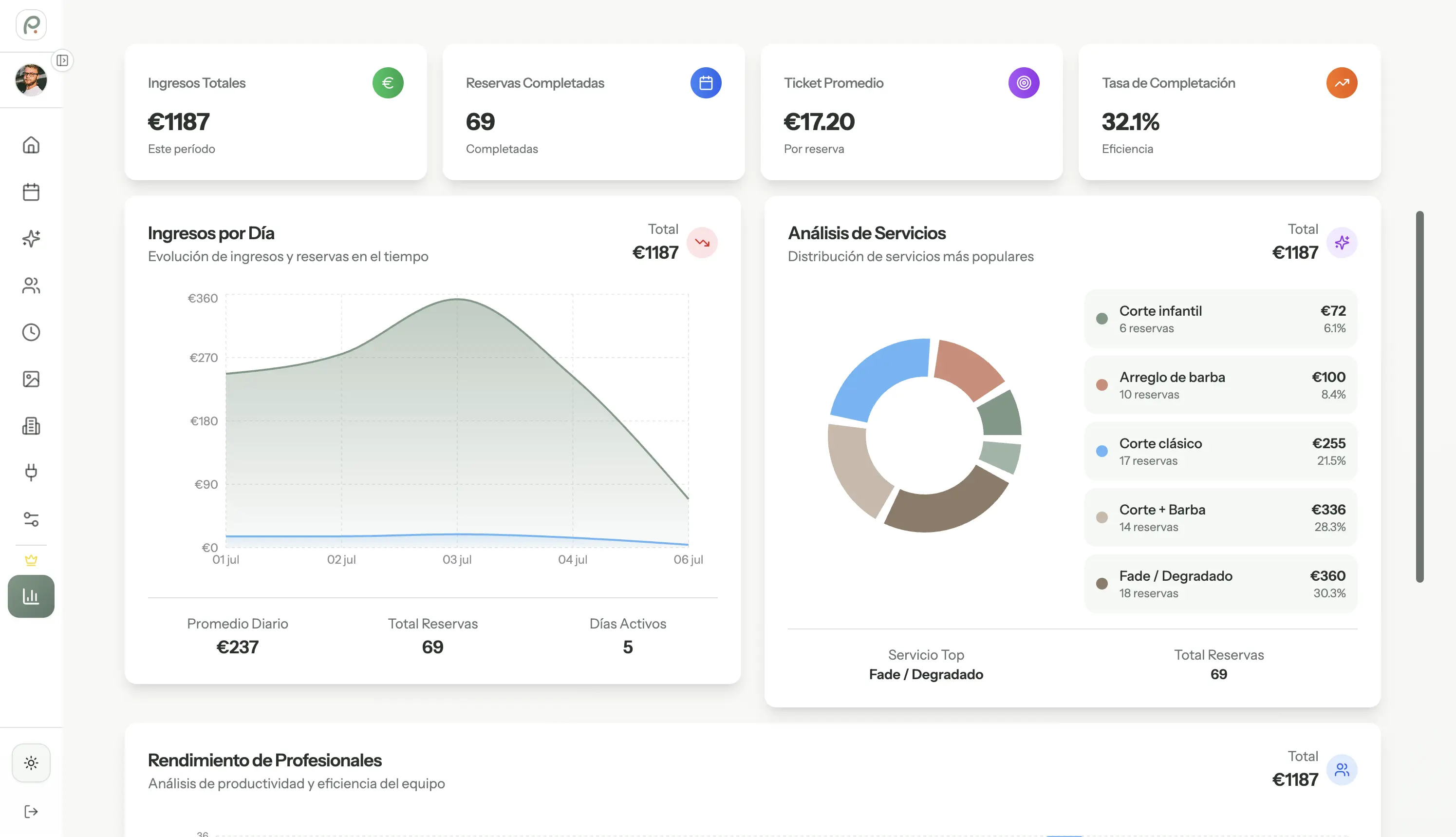Click the Ticket Promedio €17.20 value

coord(819,122)
